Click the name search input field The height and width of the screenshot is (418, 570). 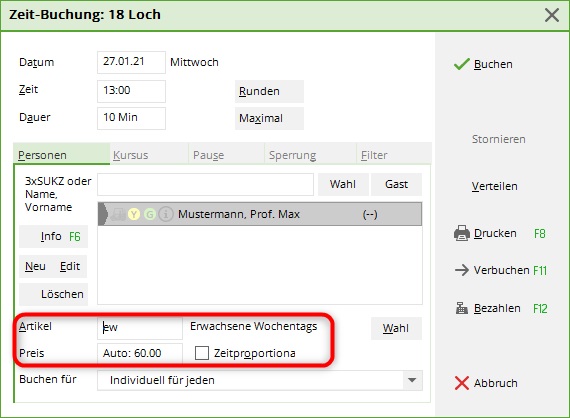tap(205, 184)
